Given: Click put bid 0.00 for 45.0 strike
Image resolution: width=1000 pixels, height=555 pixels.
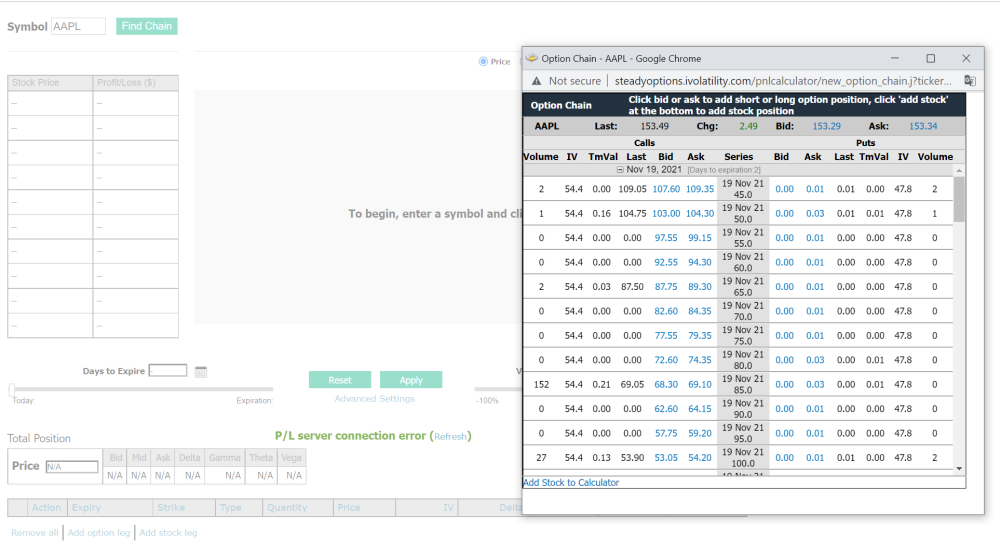Looking at the screenshot, I should pyautogui.click(x=784, y=189).
